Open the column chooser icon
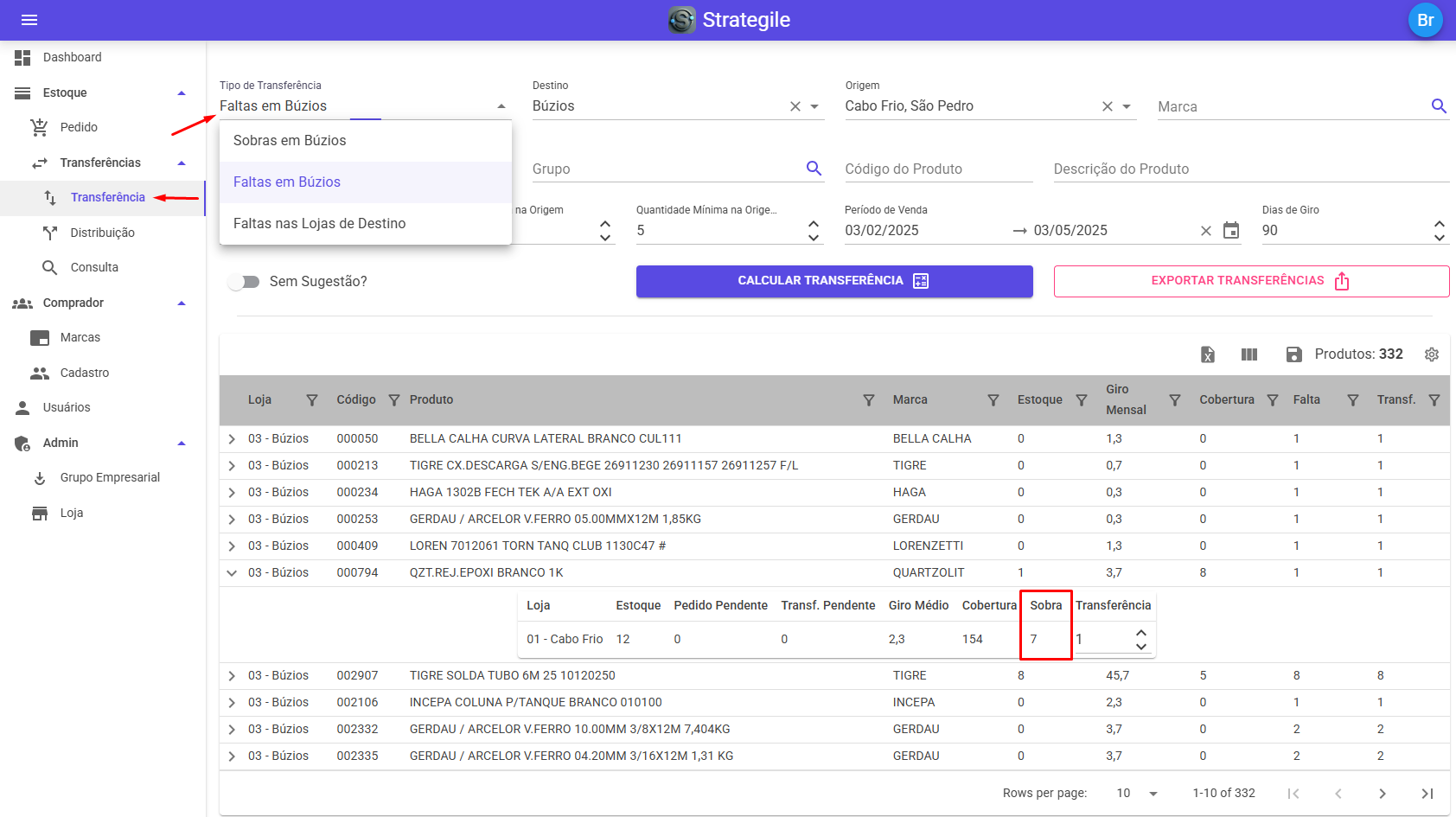 1249,354
